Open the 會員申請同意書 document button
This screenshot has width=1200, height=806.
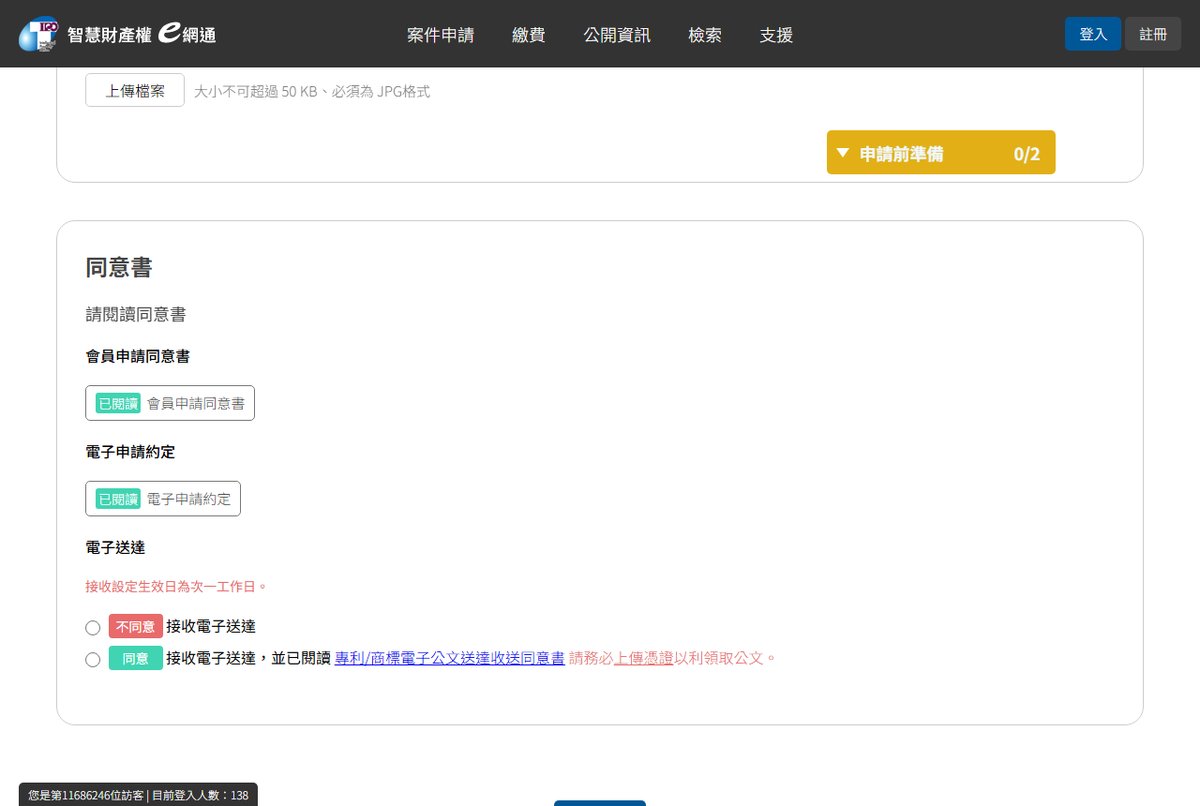(x=170, y=403)
